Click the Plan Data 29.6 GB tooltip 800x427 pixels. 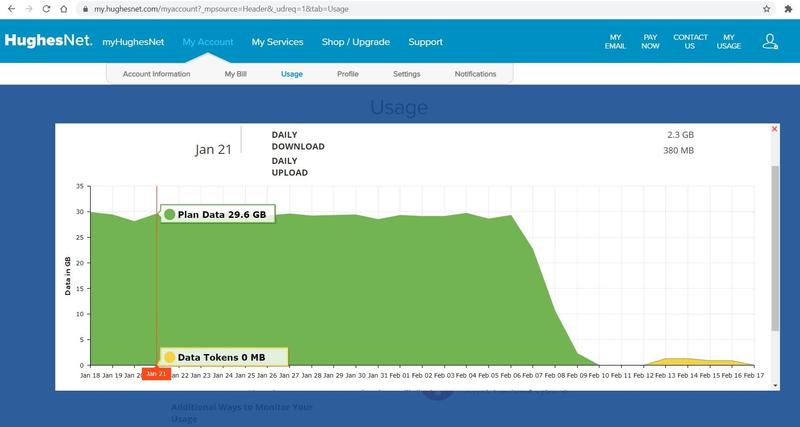[218, 214]
